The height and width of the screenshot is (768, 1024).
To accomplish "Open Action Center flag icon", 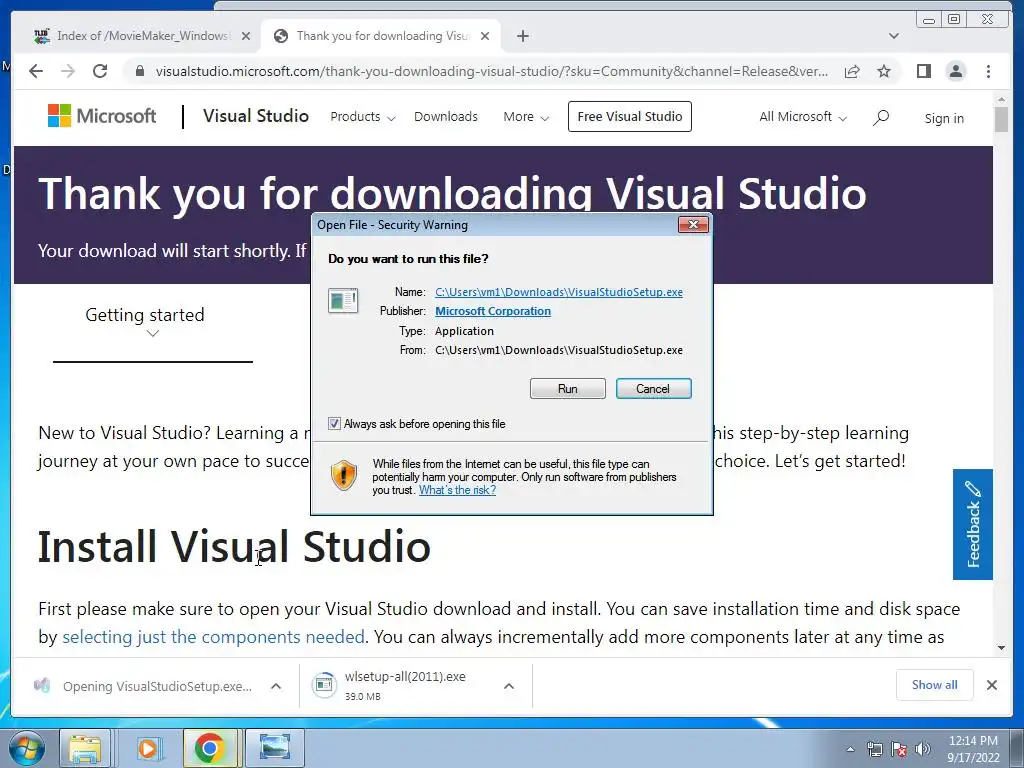I will pyautogui.click(x=899, y=750).
